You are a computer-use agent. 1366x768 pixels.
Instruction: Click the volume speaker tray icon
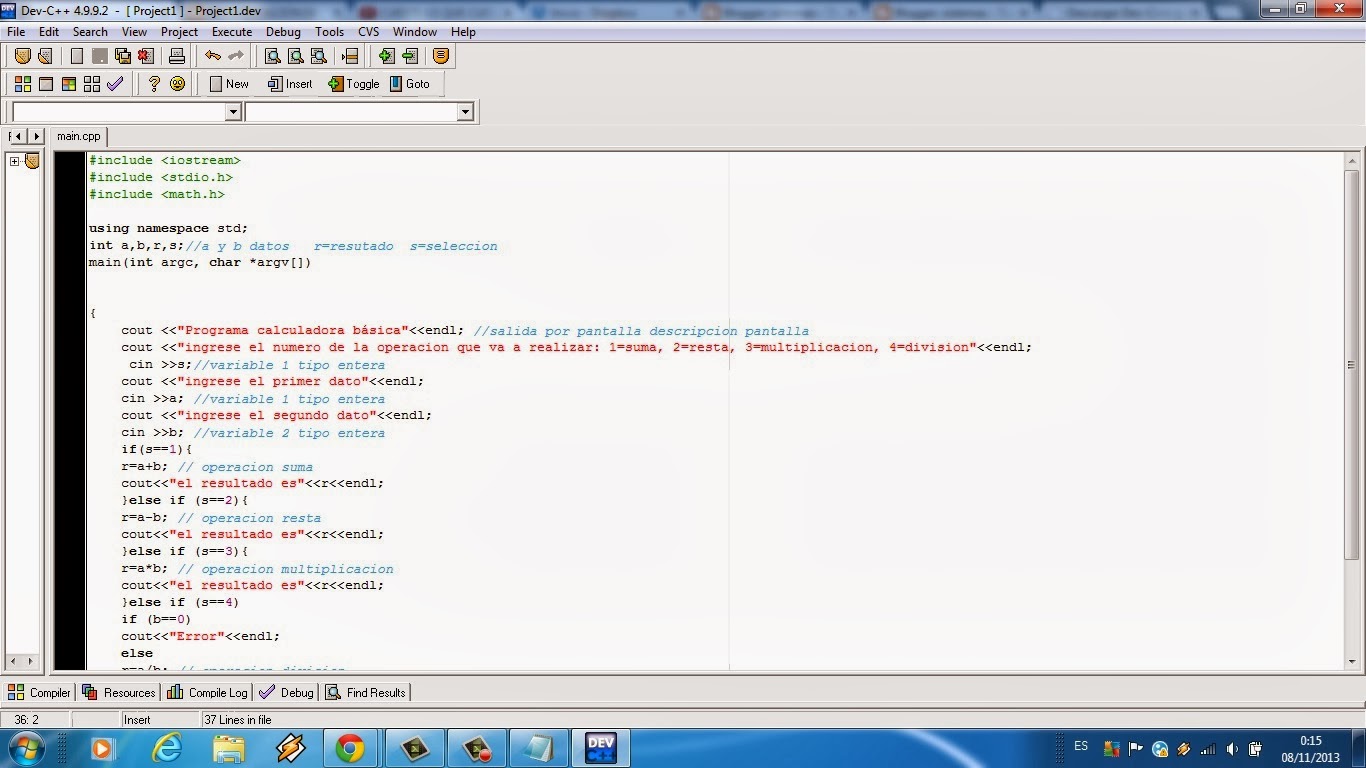(1231, 748)
